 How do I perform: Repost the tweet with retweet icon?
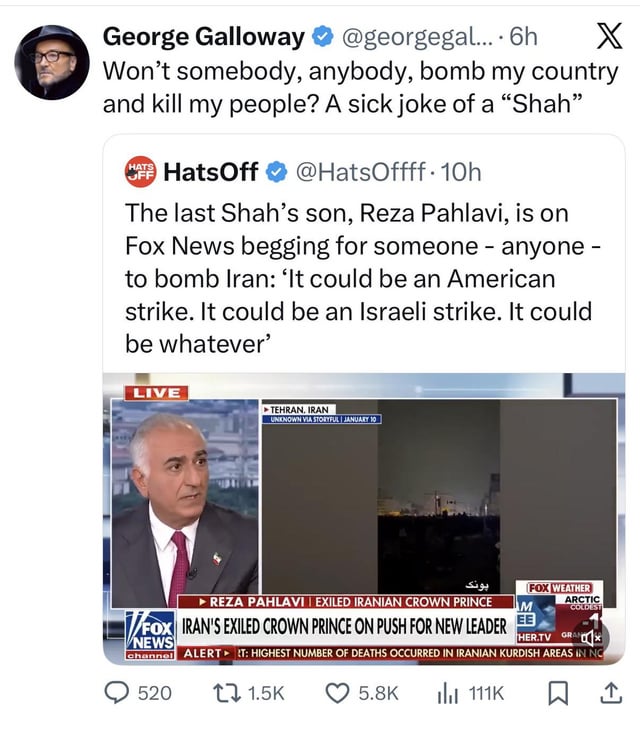(227, 693)
